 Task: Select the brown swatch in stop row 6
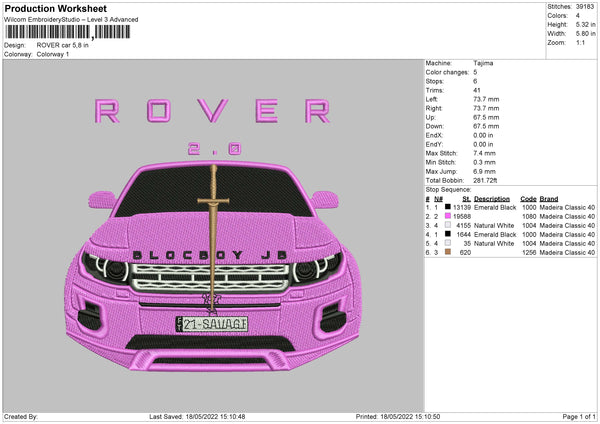(x=445, y=252)
